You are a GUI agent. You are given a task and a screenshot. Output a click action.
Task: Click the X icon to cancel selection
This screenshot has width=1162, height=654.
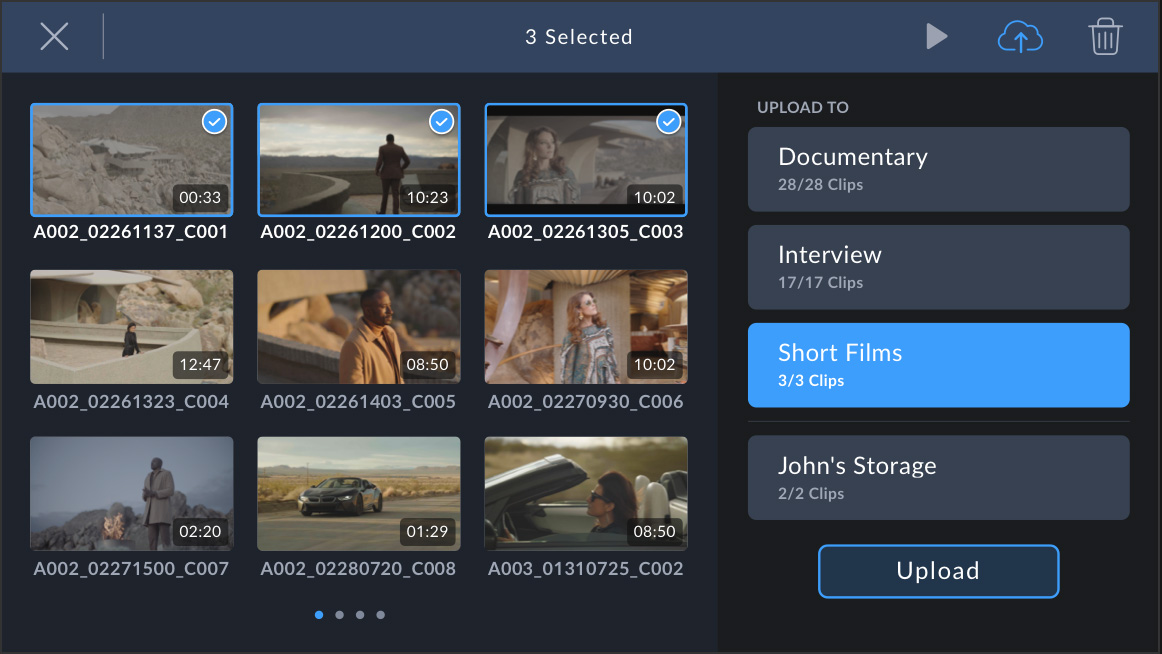point(54,37)
